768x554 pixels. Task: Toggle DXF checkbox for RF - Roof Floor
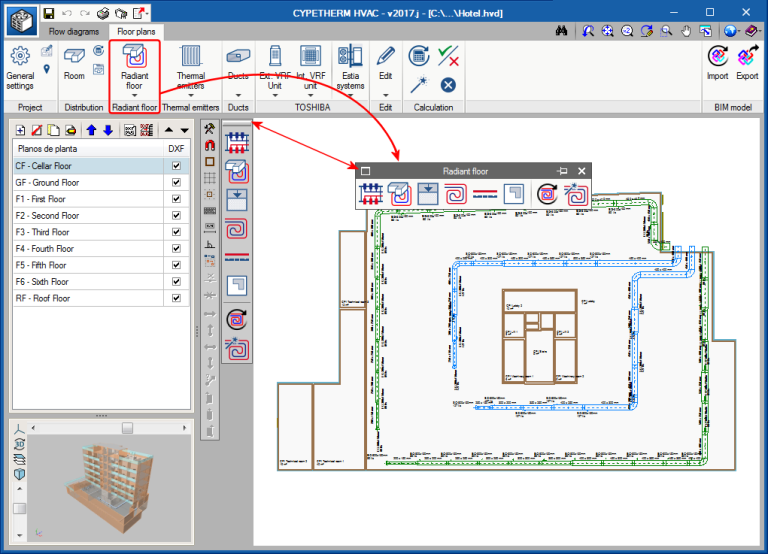[176, 298]
